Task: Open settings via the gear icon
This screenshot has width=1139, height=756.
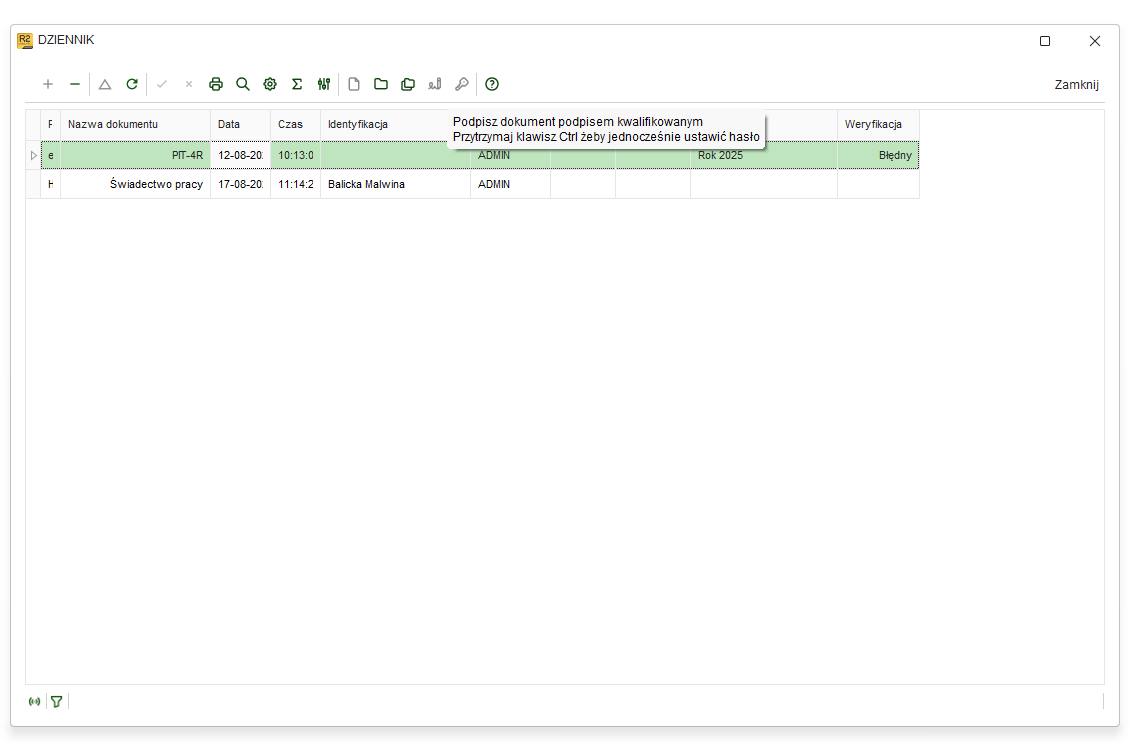Action: [x=270, y=84]
